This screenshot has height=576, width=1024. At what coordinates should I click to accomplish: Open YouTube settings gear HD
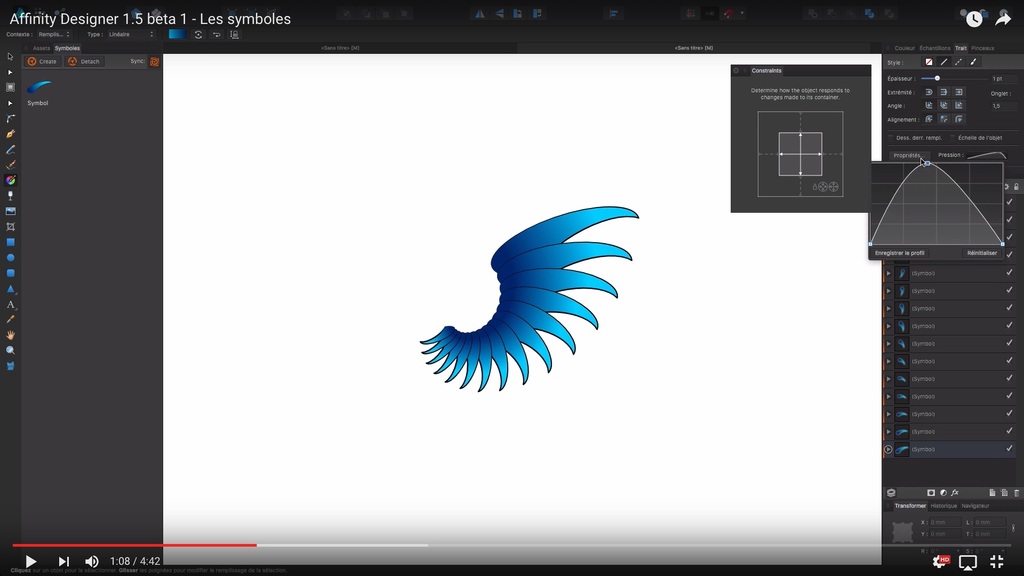click(x=940, y=561)
